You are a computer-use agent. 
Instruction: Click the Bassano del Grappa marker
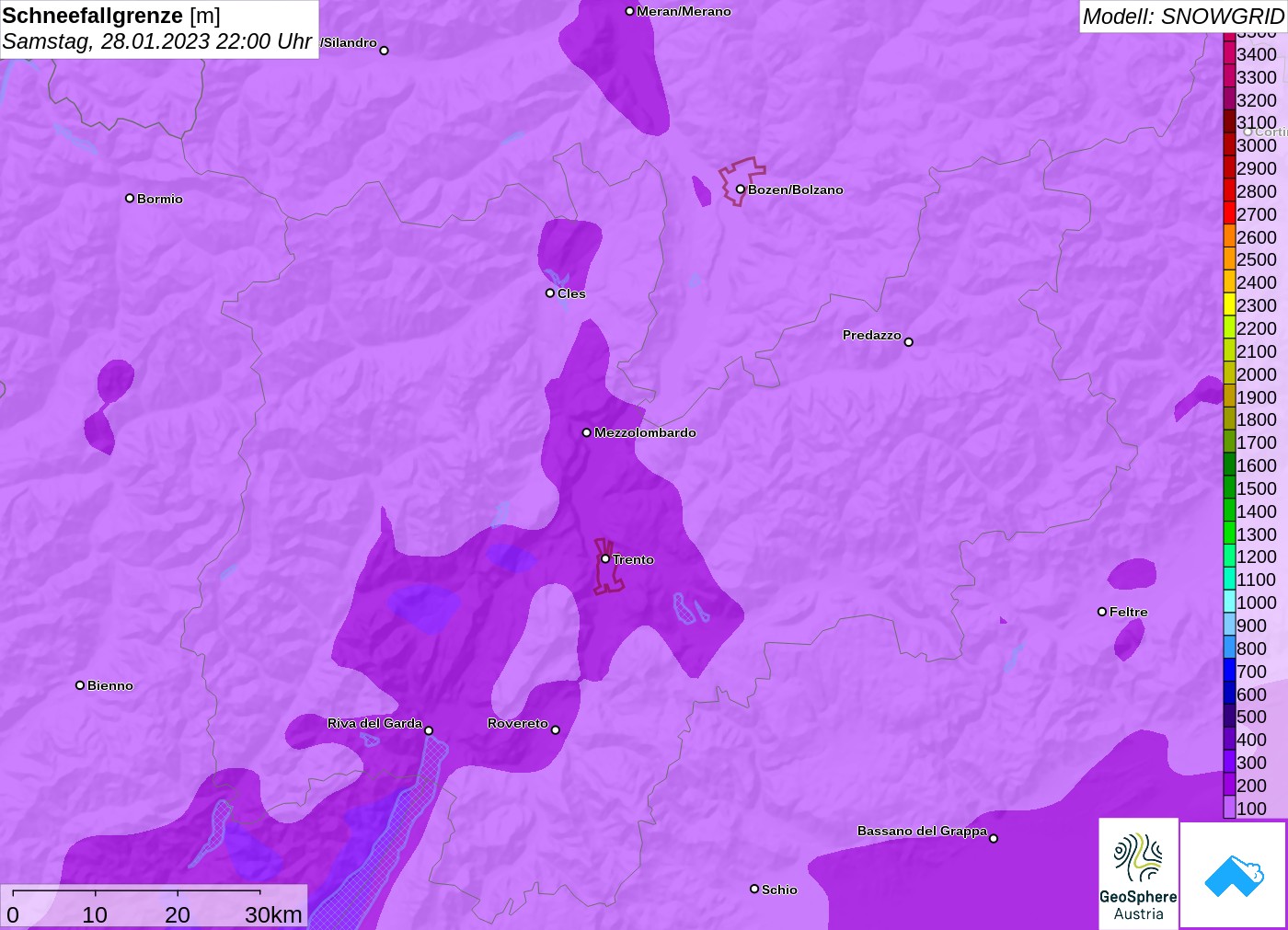point(994,838)
